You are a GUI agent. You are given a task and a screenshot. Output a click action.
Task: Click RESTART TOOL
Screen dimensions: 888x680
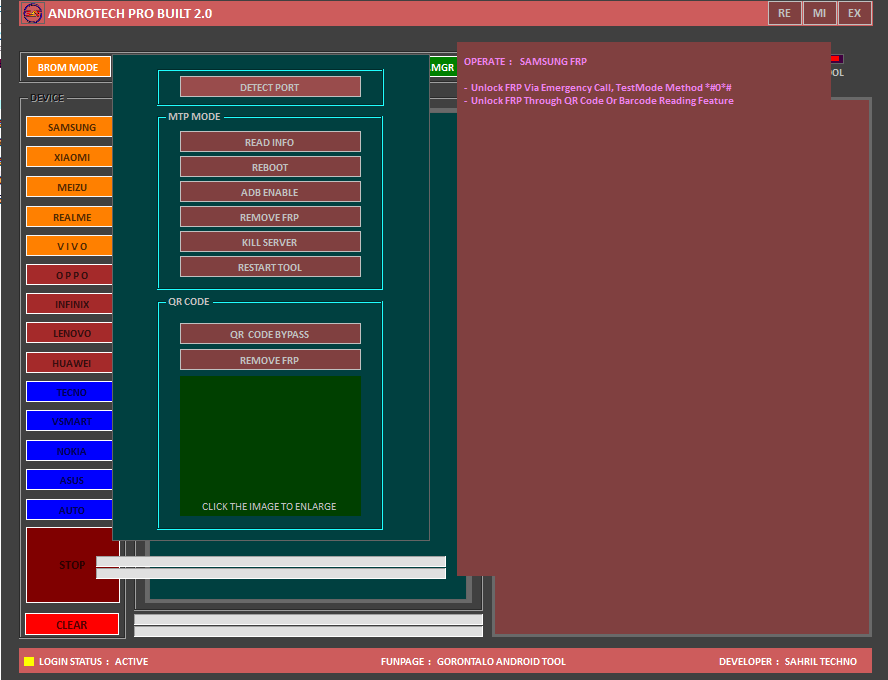270,266
